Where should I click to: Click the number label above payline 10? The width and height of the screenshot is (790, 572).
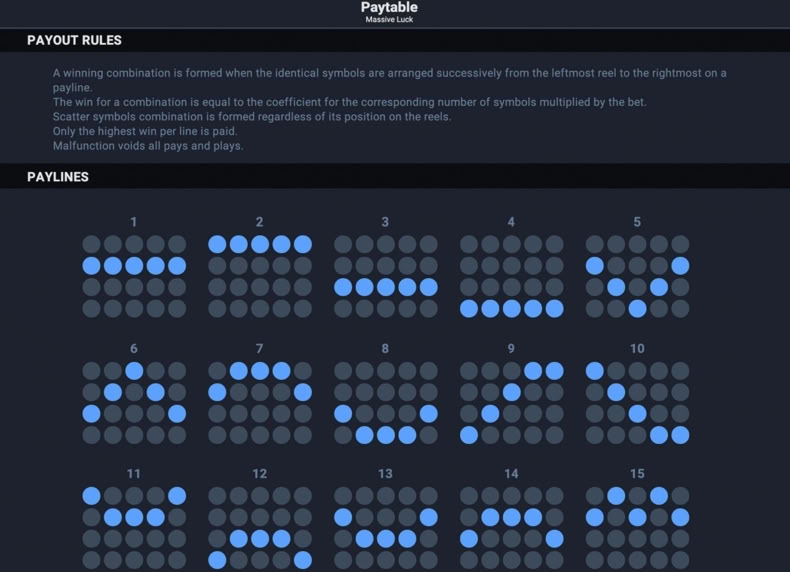pos(637,348)
